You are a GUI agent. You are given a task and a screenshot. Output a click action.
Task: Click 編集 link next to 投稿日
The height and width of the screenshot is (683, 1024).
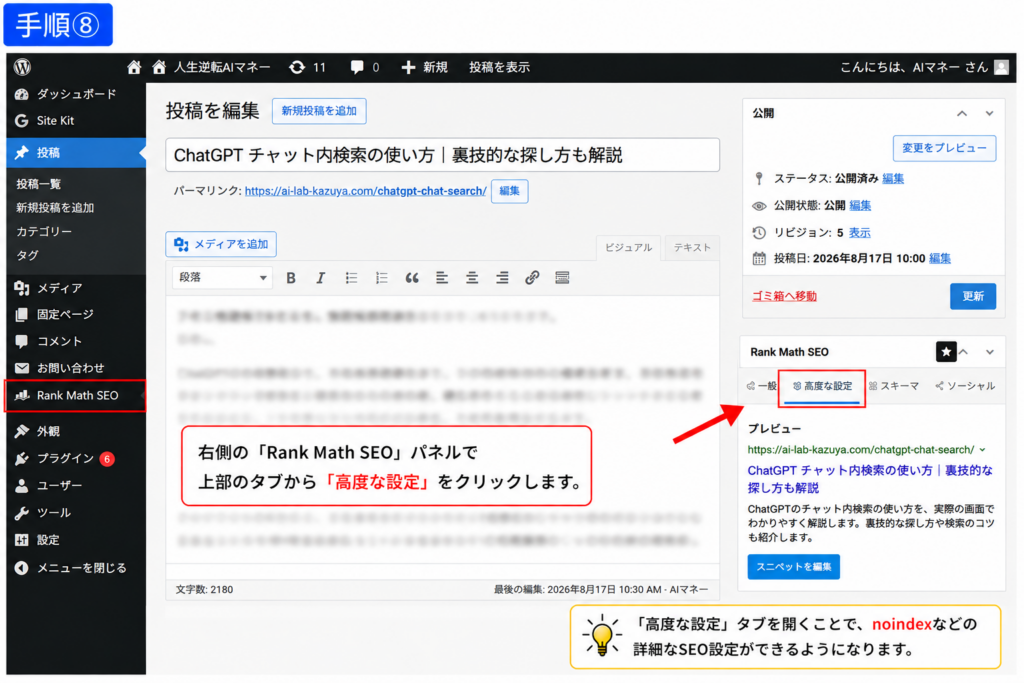pyautogui.click(x=940, y=259)
